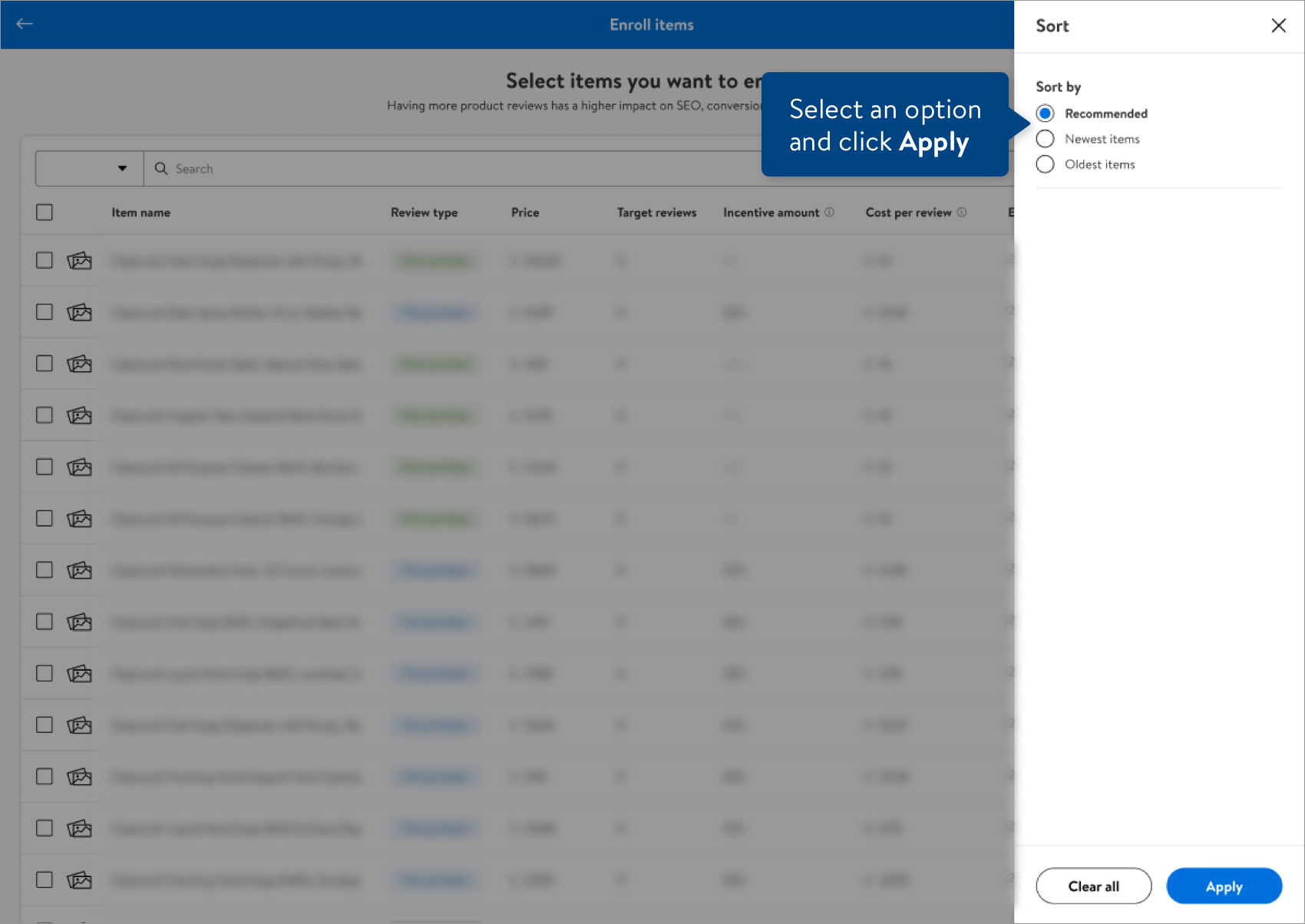Select the Recommended sort option

tap(1045, 114)
